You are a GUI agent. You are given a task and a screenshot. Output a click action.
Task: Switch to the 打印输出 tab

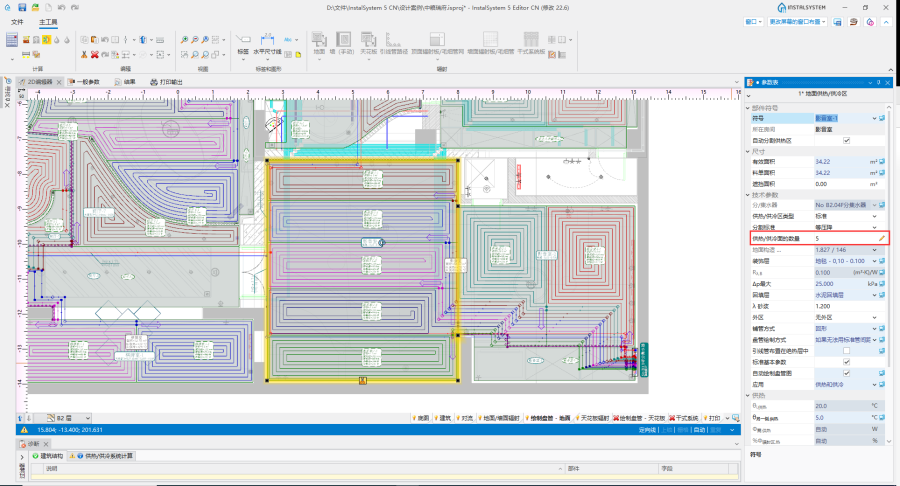point(166,82)
